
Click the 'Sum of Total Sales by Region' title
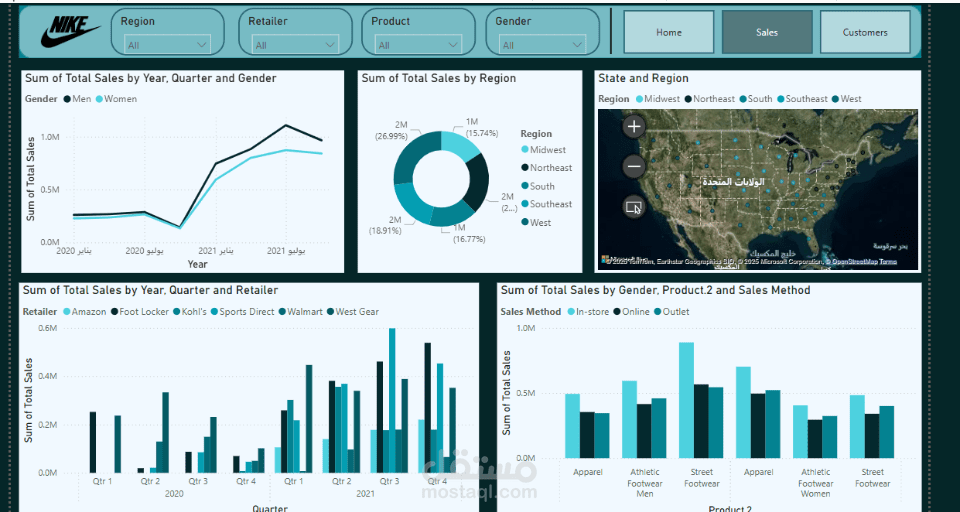439,78
